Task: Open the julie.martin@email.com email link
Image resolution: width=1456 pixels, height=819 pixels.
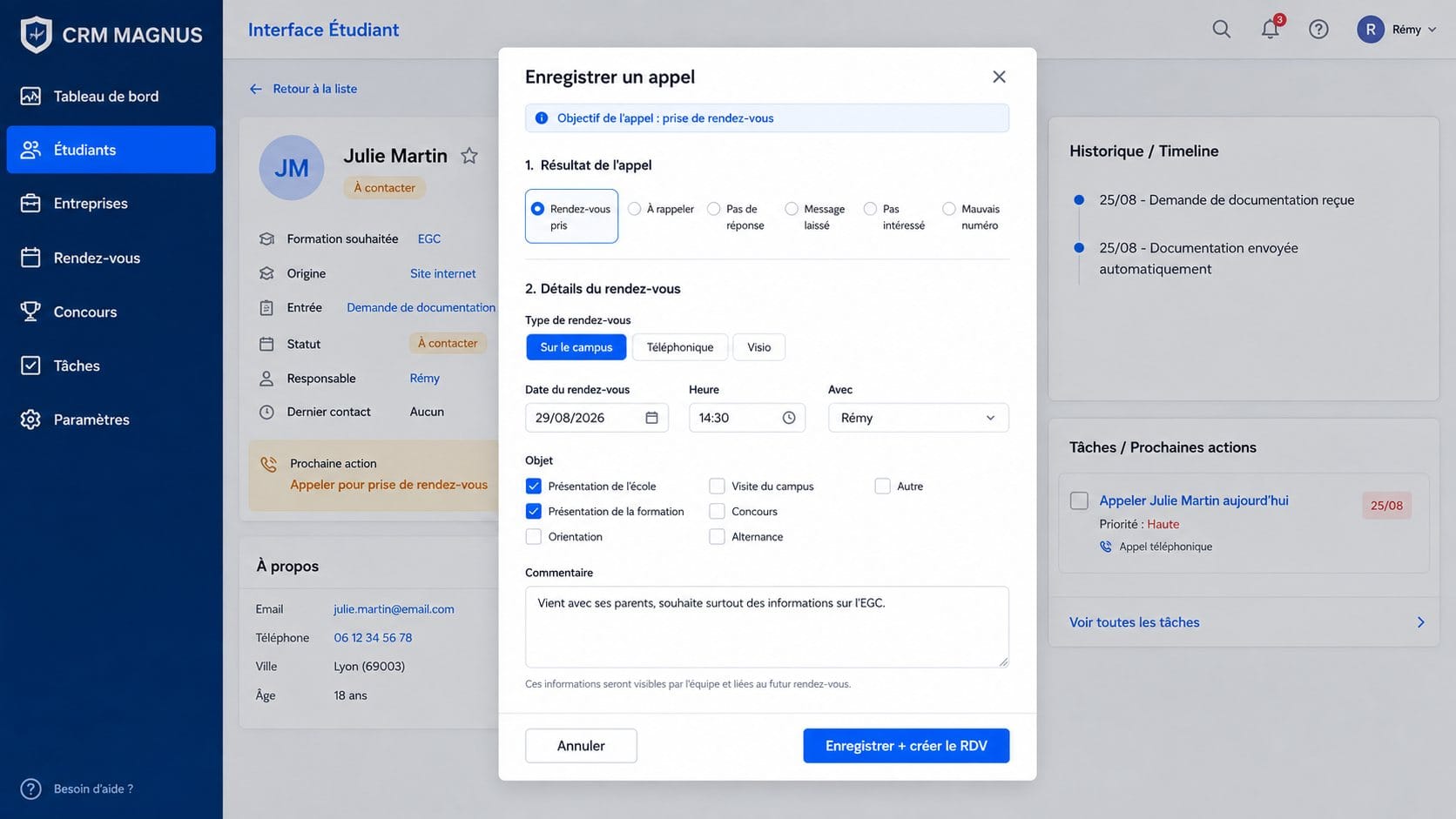Action: (x=394, y=609)
